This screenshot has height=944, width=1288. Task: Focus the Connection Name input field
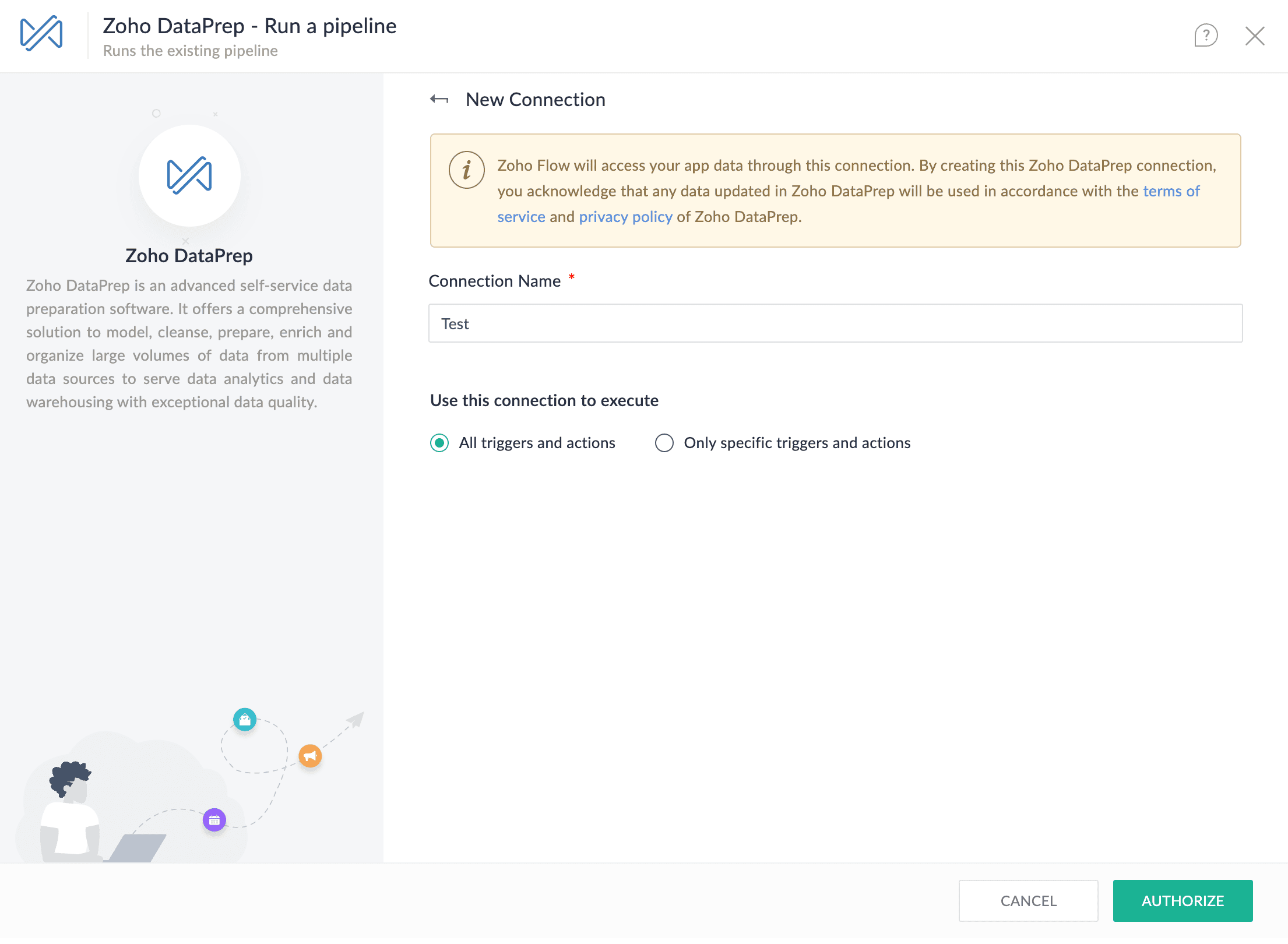[835, 323]
